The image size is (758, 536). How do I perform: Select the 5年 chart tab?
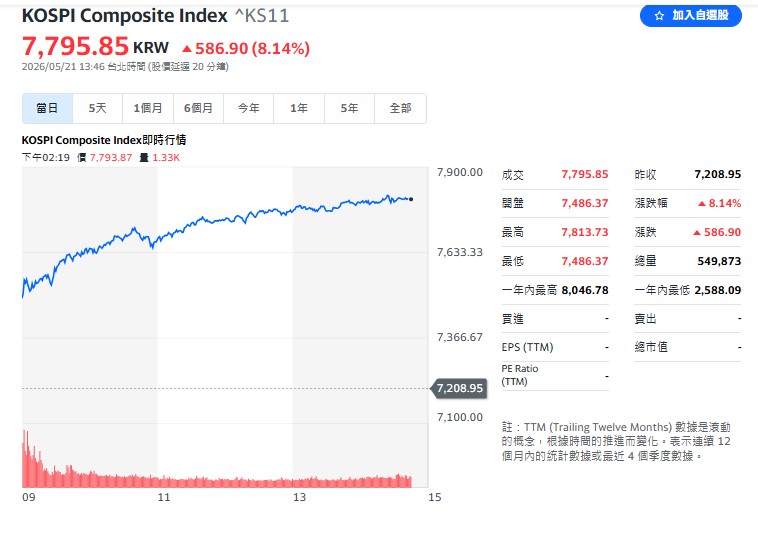350,108
